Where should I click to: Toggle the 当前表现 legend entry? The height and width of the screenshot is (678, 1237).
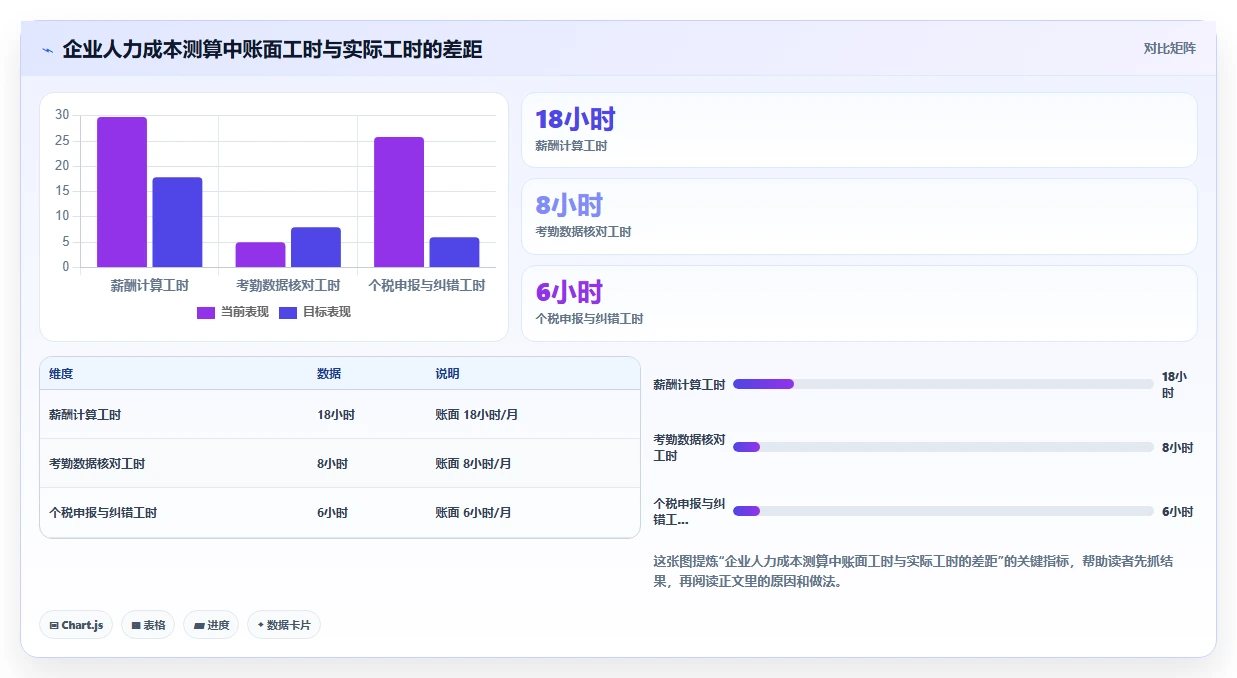(x=232, y=312)
